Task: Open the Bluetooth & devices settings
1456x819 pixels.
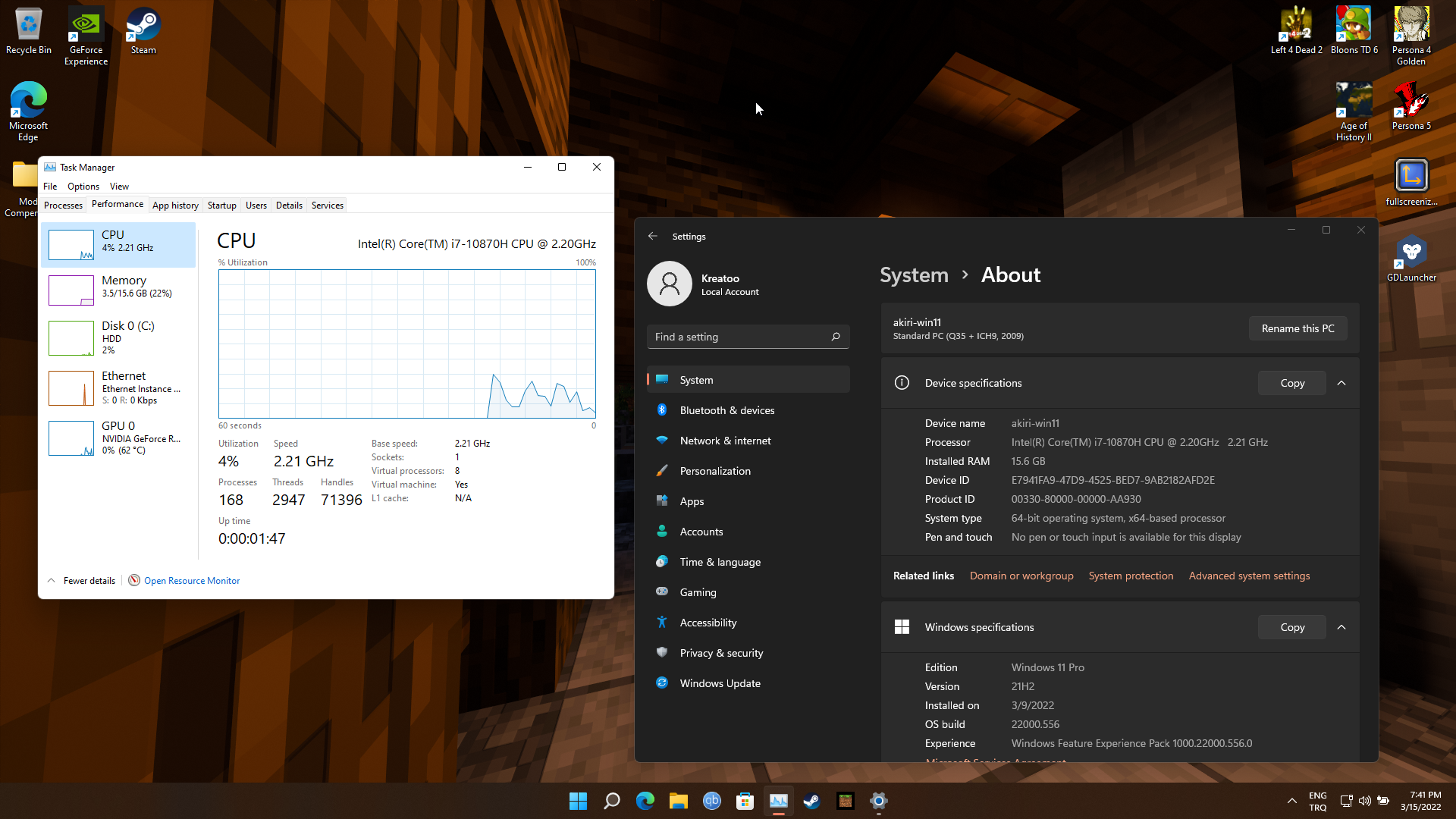Action: 726,410
